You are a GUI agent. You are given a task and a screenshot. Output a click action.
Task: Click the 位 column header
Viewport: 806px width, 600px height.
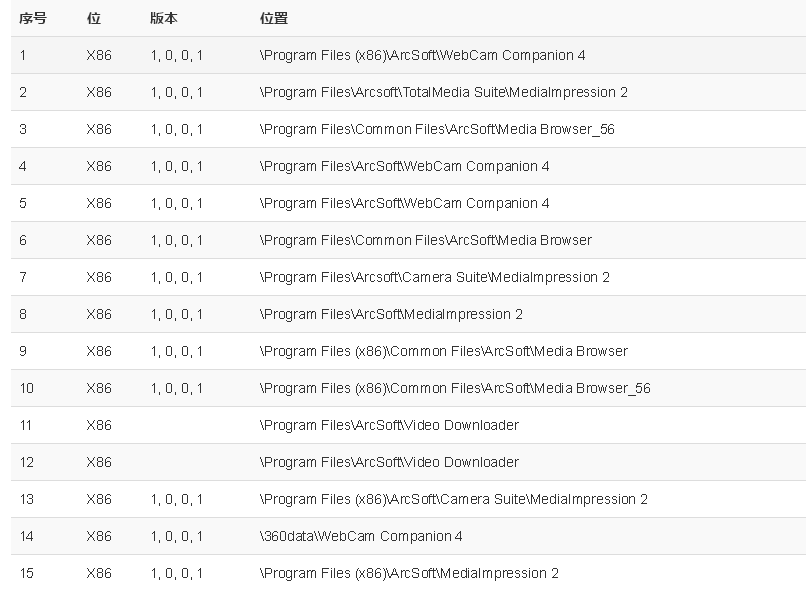tap(94, 19)
